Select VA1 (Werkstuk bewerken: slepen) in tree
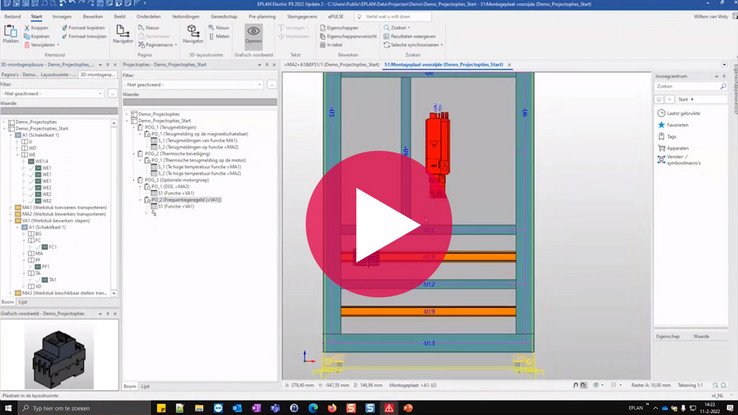 click(x=56, y=221)
